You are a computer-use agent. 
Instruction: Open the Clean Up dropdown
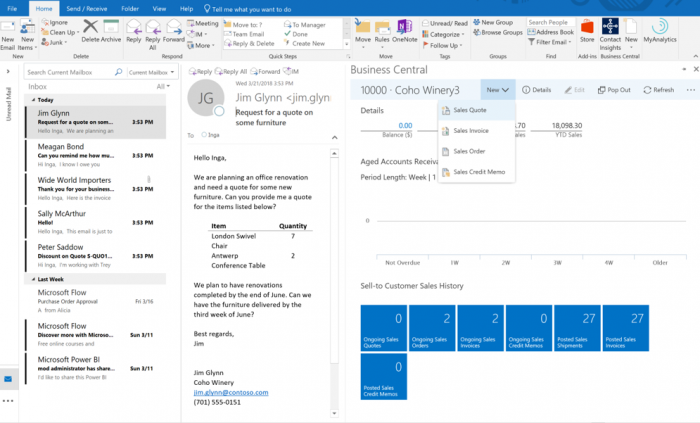click(60, 32)
